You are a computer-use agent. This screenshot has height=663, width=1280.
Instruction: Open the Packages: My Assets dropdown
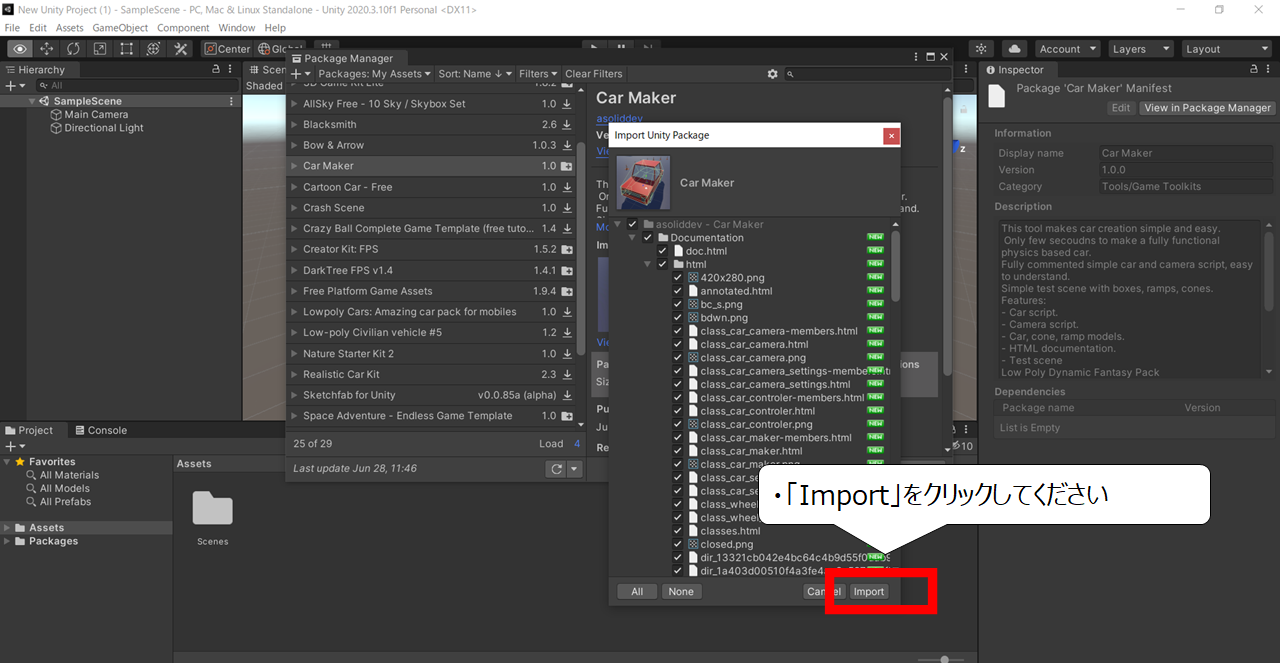(374, 74)
